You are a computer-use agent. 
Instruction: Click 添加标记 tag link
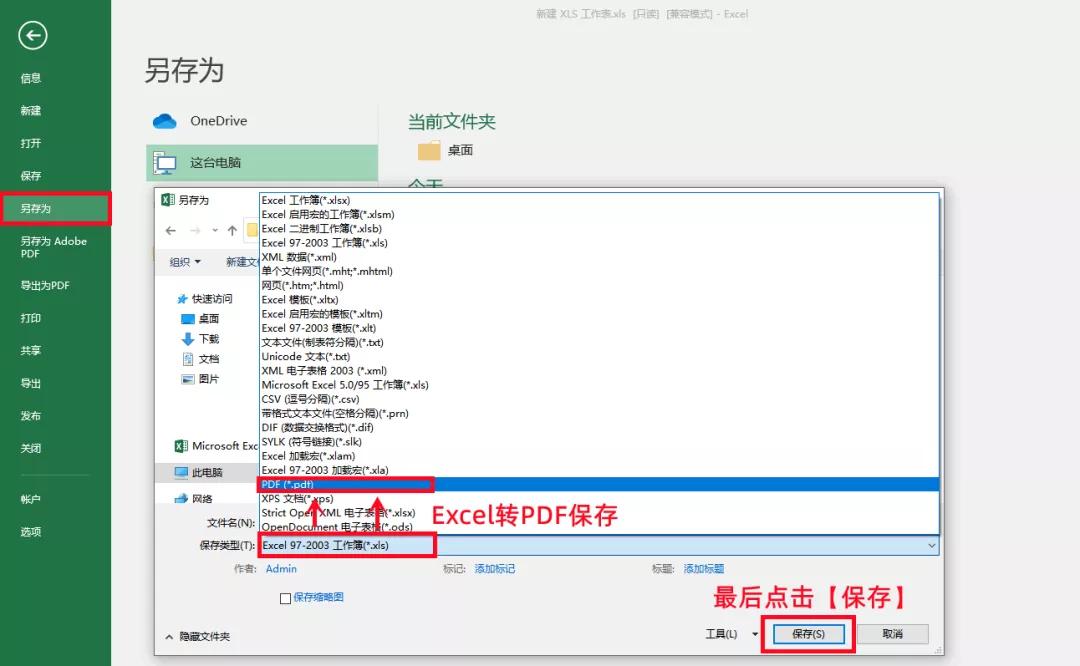495,569
